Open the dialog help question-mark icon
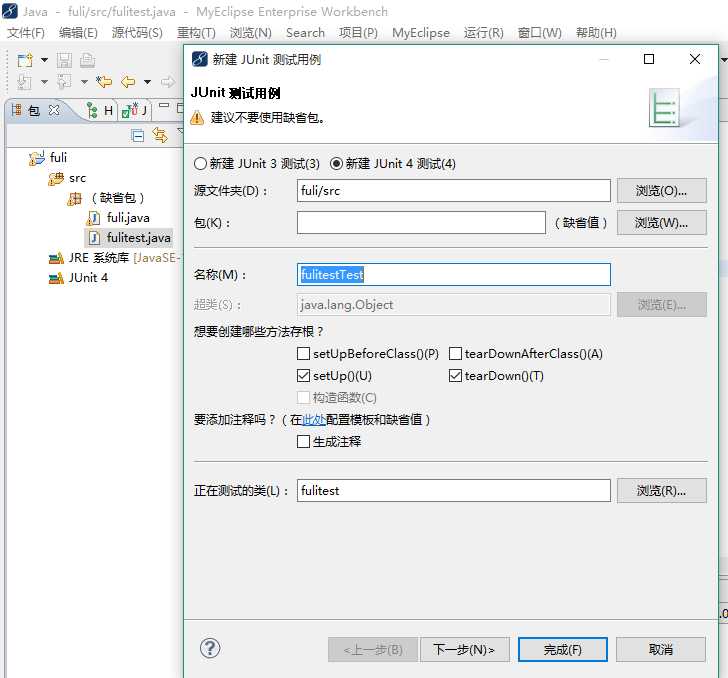Image resolution: width=728 pixels, height=678 pixels. click(x=210, y=648)
